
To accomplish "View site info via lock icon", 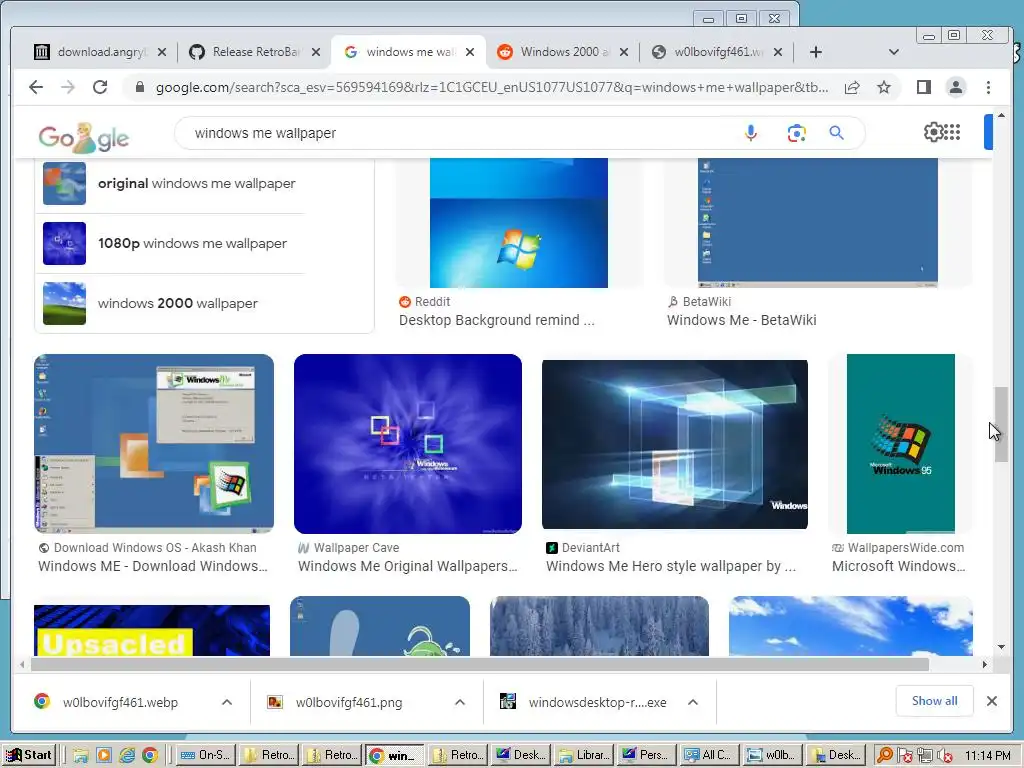I will point(139,87).
